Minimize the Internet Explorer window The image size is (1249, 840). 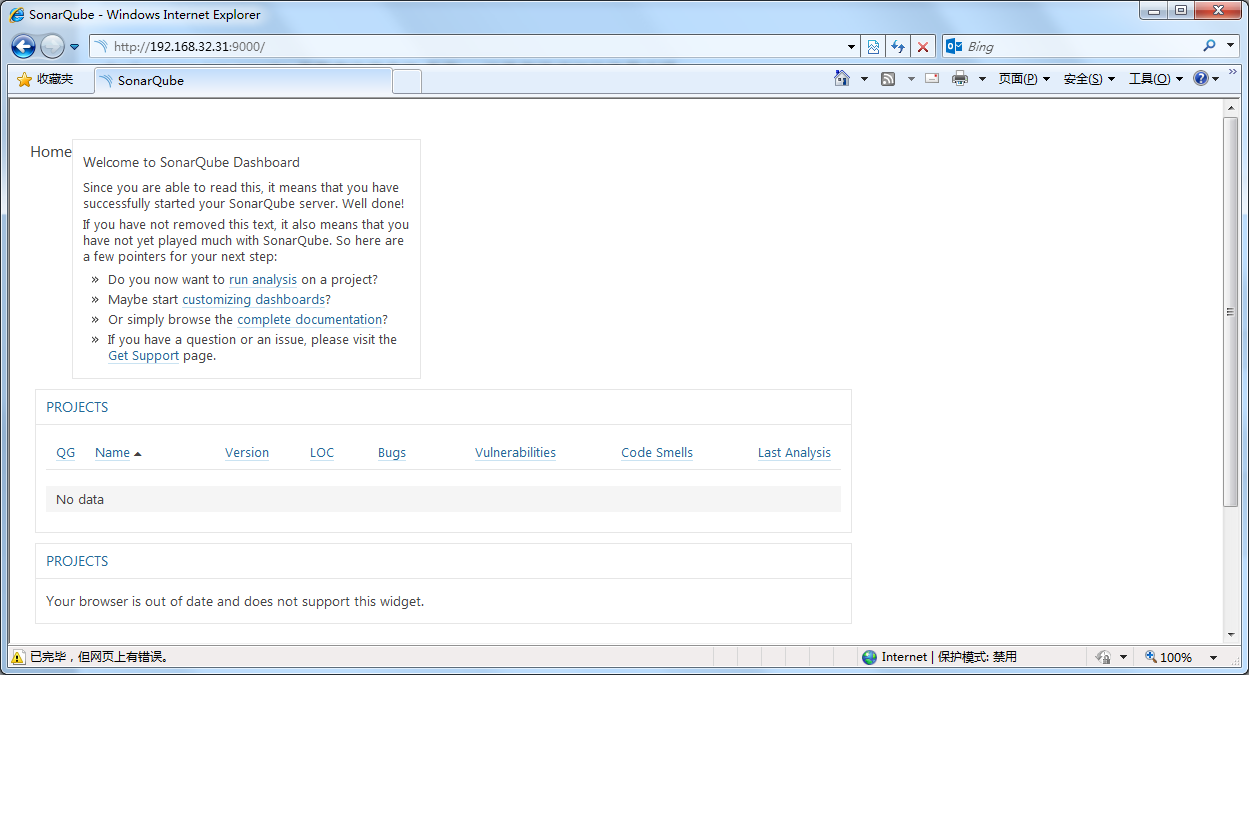pos(1153,10)
